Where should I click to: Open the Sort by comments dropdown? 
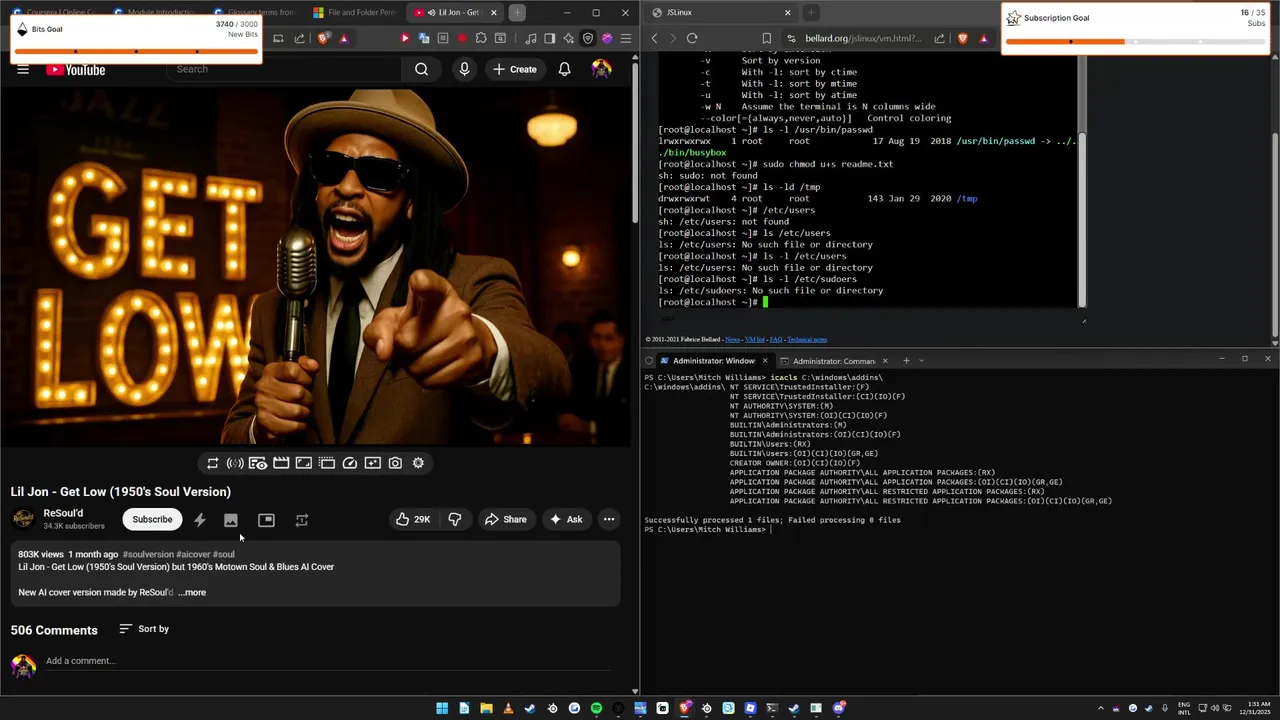click(x=144, y=629)
